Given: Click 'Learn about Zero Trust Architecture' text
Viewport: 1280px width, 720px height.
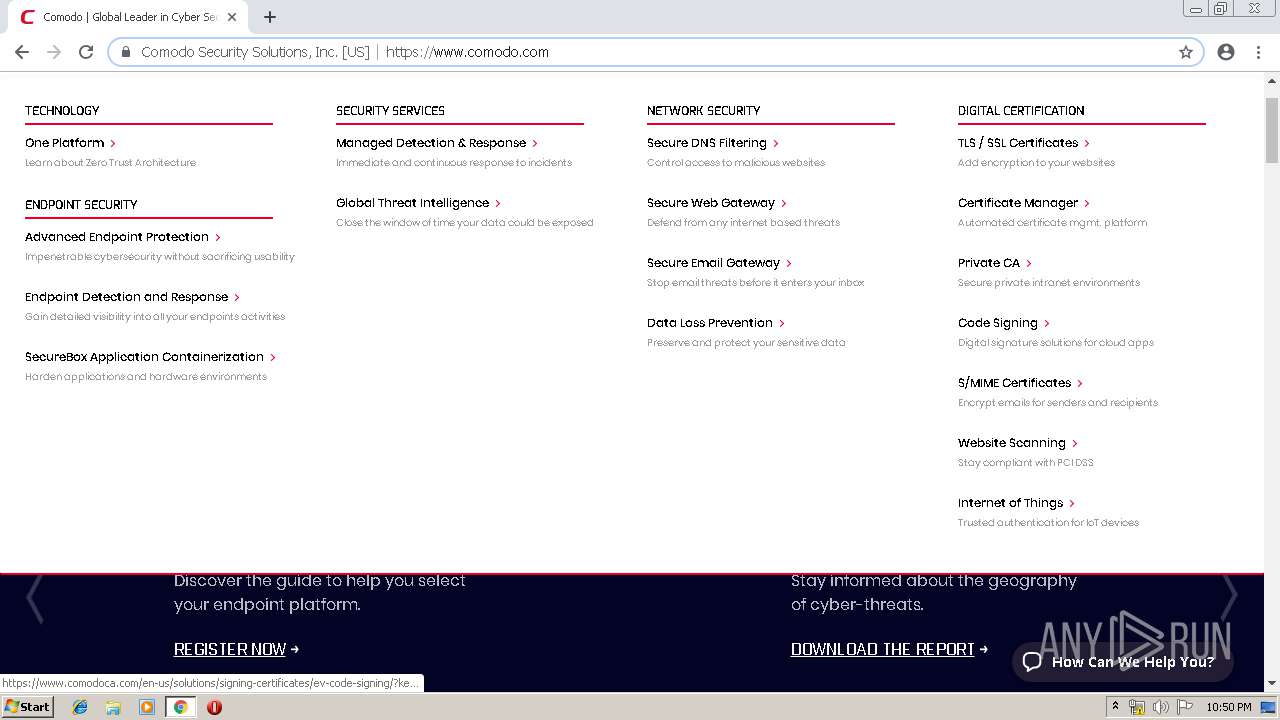Looking at the screenshot, I should [111, 163].
